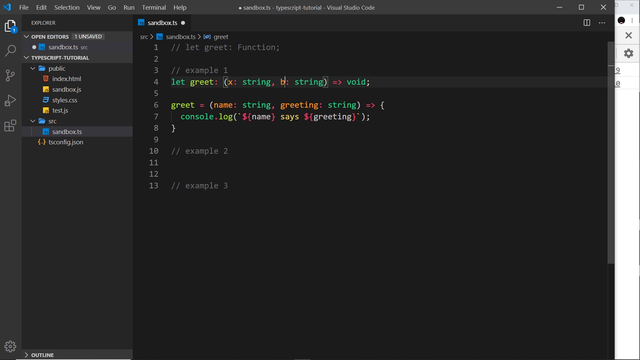Image resolution: width=640 pixels, height=360 pixels.
Task: Collapse the src folder
Action: pyautogui.click(x=33, y=121)
